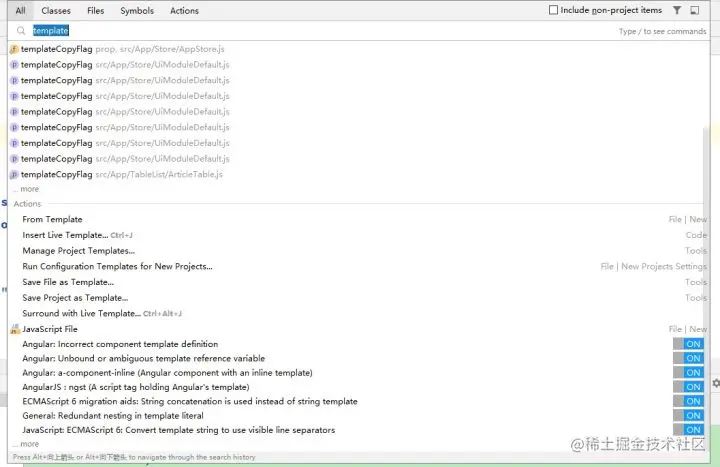This screenshot has width=720, height=467.
Task: Select Save File as Template action
Action: point(358,282)
